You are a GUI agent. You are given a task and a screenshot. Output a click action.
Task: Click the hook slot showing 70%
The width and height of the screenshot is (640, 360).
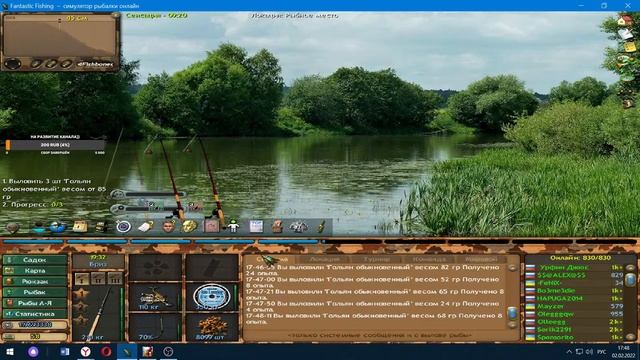tap(155, 327)
